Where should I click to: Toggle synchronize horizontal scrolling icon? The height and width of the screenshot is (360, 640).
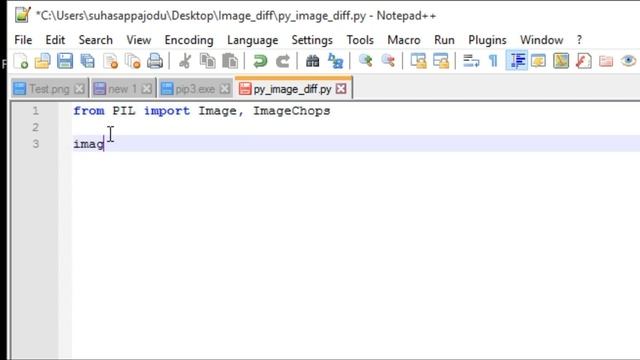(441, 61)
